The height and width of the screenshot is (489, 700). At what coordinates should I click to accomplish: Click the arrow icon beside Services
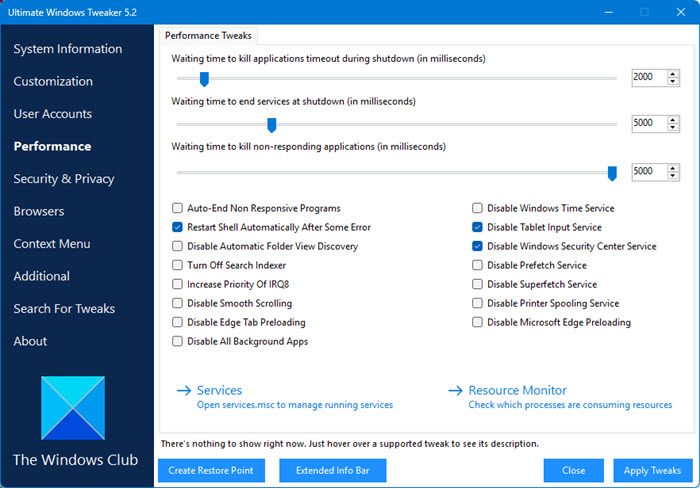pyautogui.click(x=184, y=391)
